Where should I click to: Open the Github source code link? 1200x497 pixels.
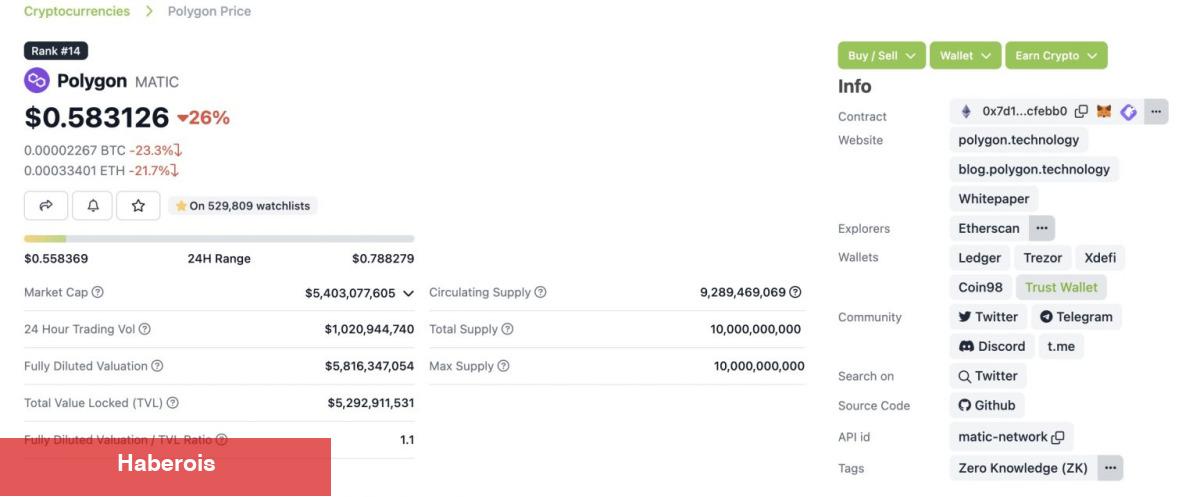[x=987, y=405]
